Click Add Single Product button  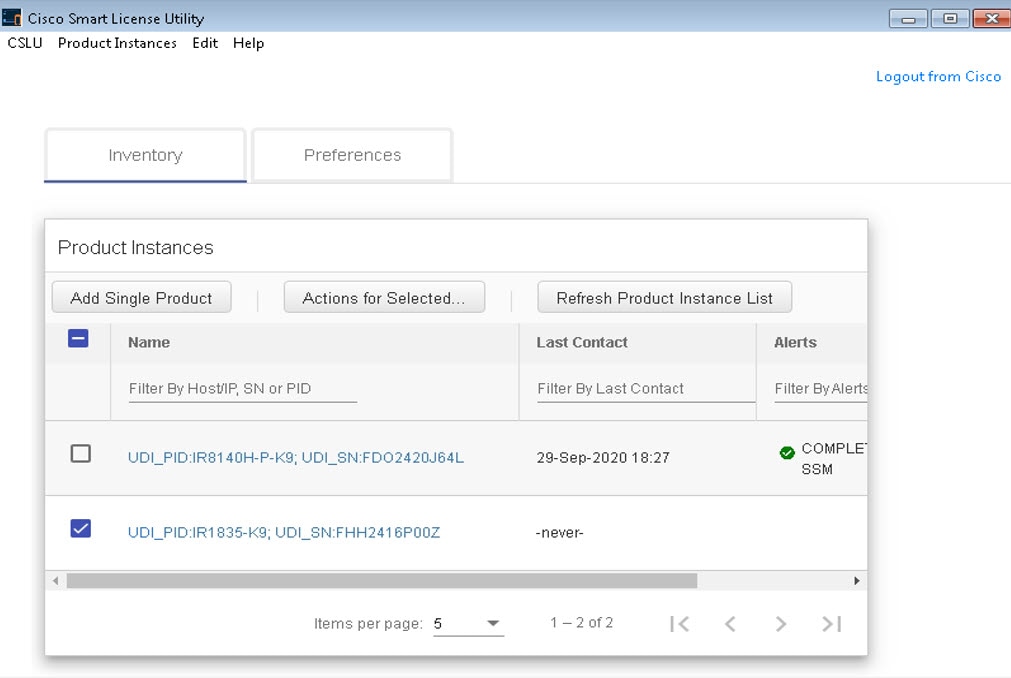click(141, 298)
